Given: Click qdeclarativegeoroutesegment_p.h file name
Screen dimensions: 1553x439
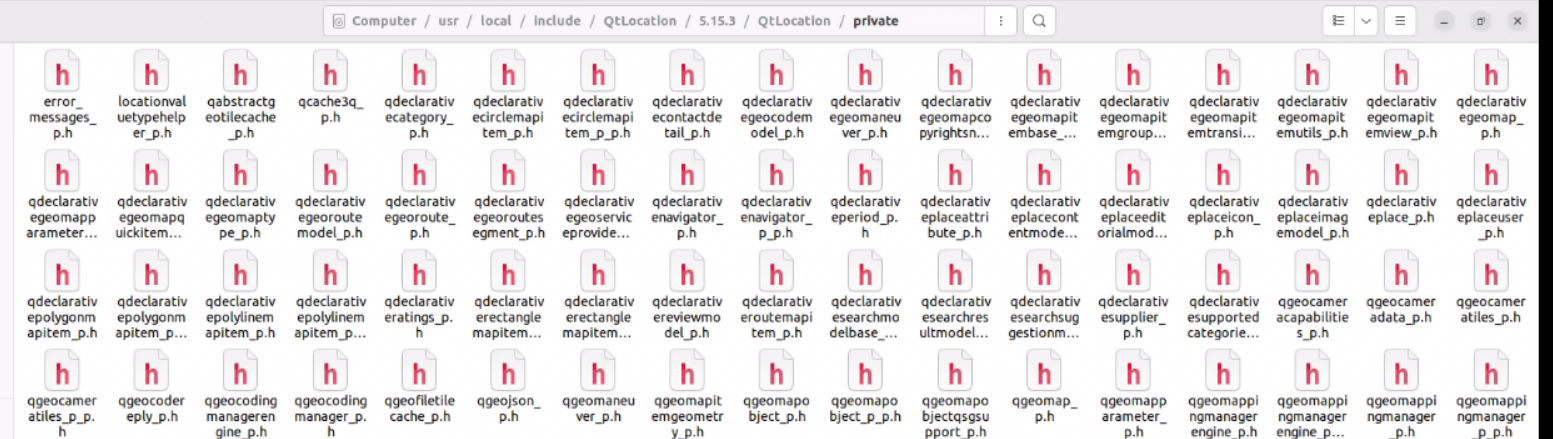Looking at the screenshot, I should tap(508, 217).
